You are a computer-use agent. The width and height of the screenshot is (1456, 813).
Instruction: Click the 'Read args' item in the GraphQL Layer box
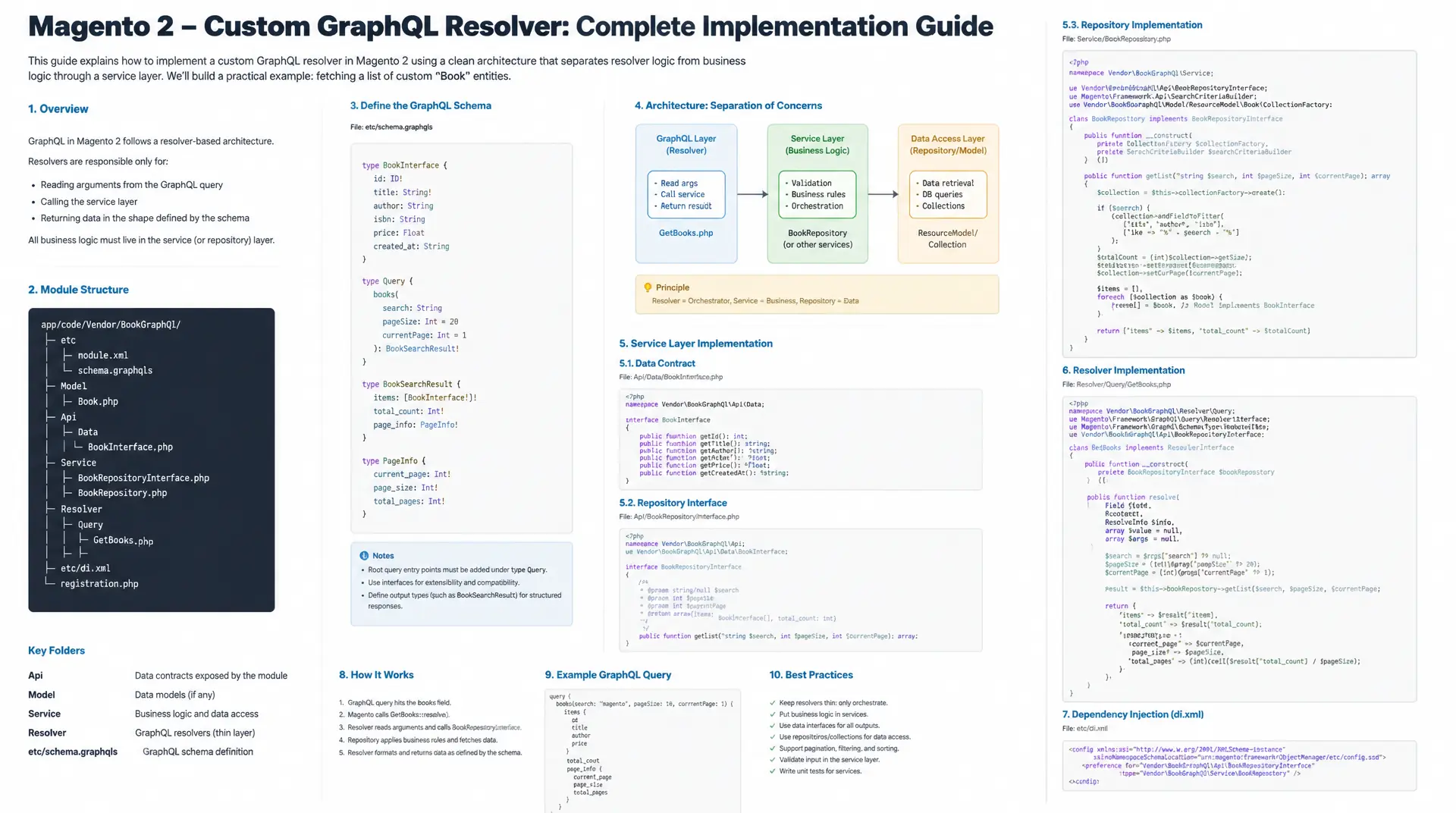coord(679,184)
